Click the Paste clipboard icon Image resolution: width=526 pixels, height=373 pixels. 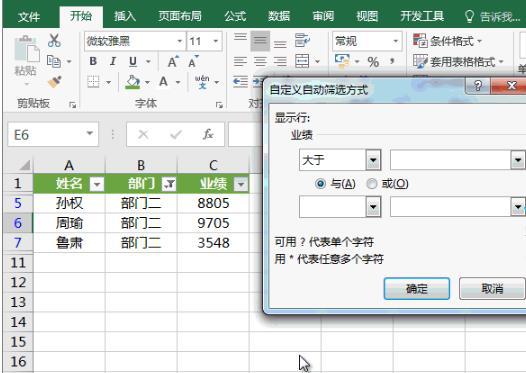tap(26, 49)
